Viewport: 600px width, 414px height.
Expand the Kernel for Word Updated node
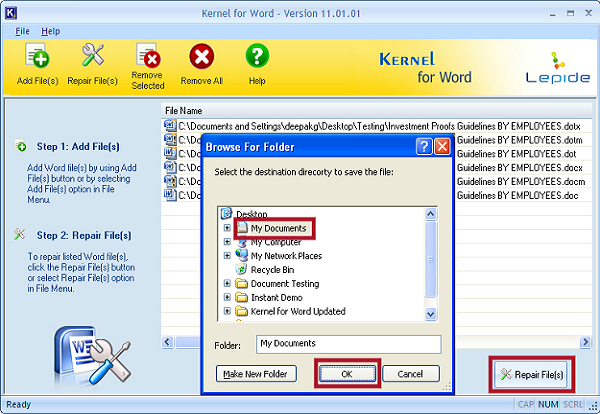pyautogui.click(x=227, y=311)
